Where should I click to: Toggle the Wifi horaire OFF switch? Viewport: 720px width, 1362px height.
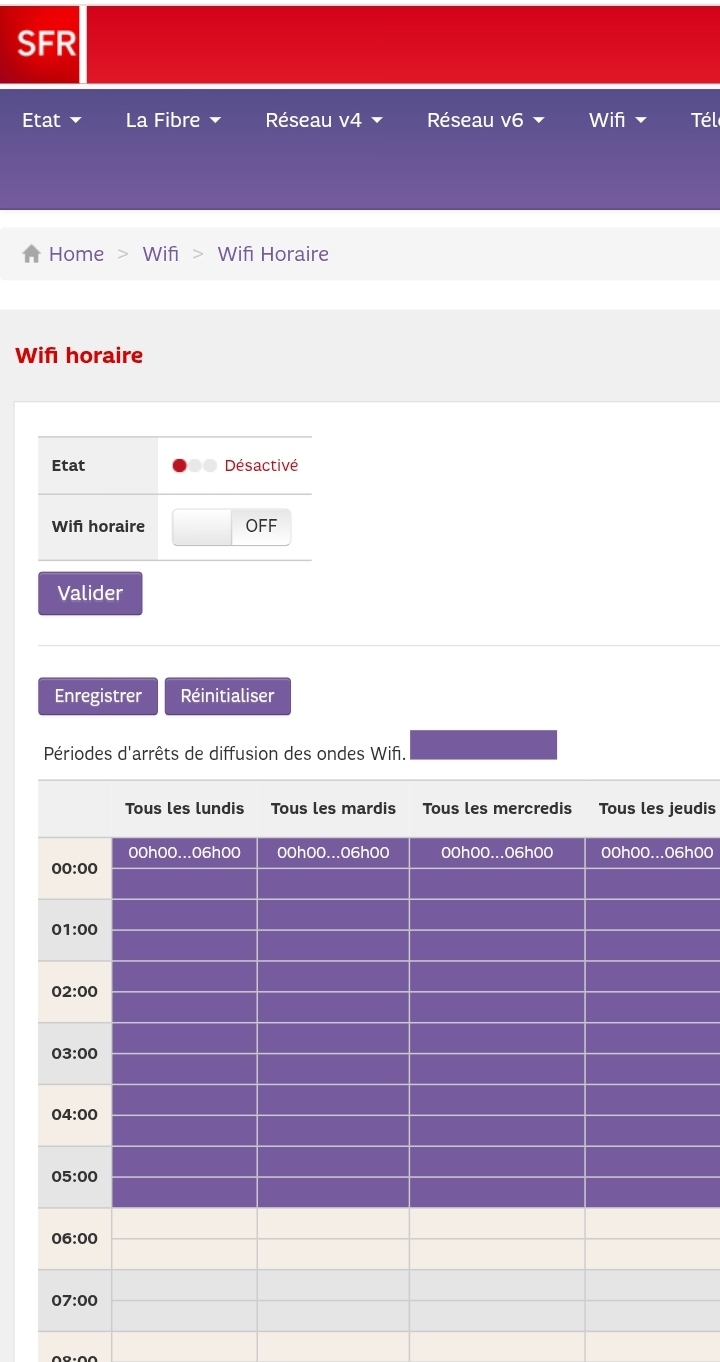231,526
